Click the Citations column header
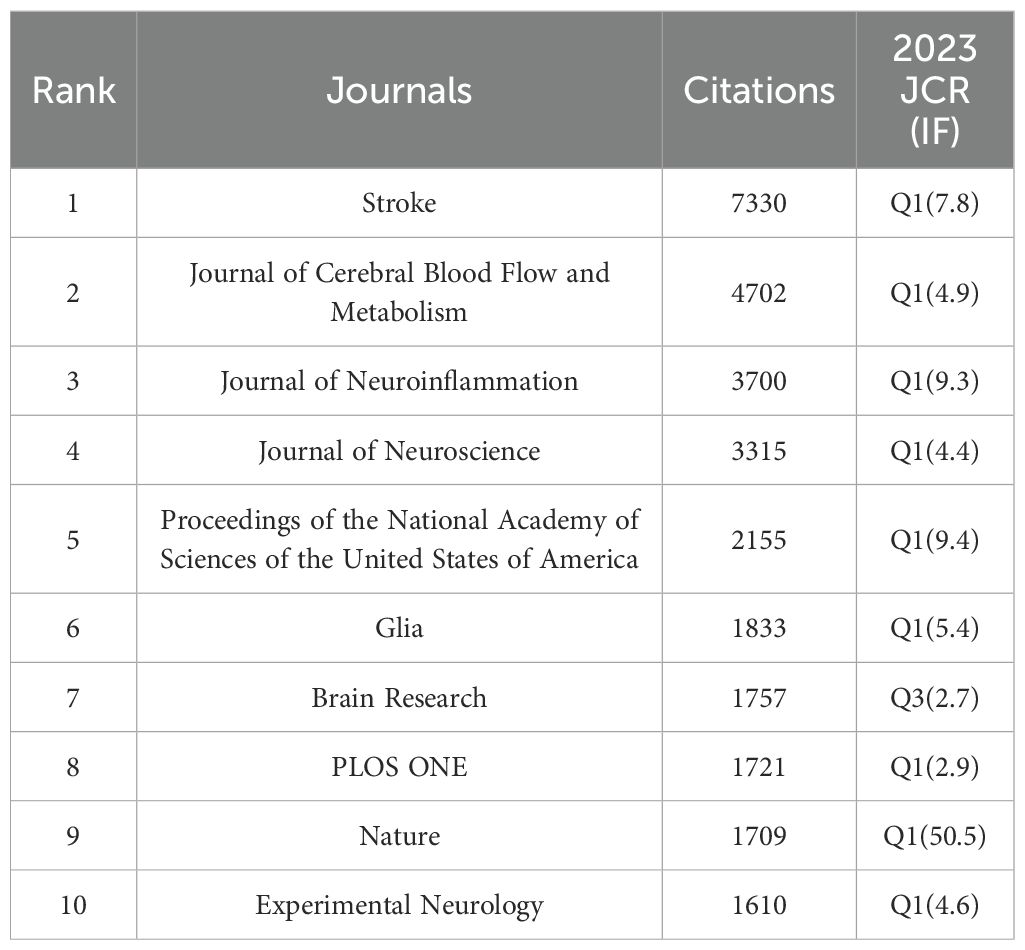 tap(758, 90)
